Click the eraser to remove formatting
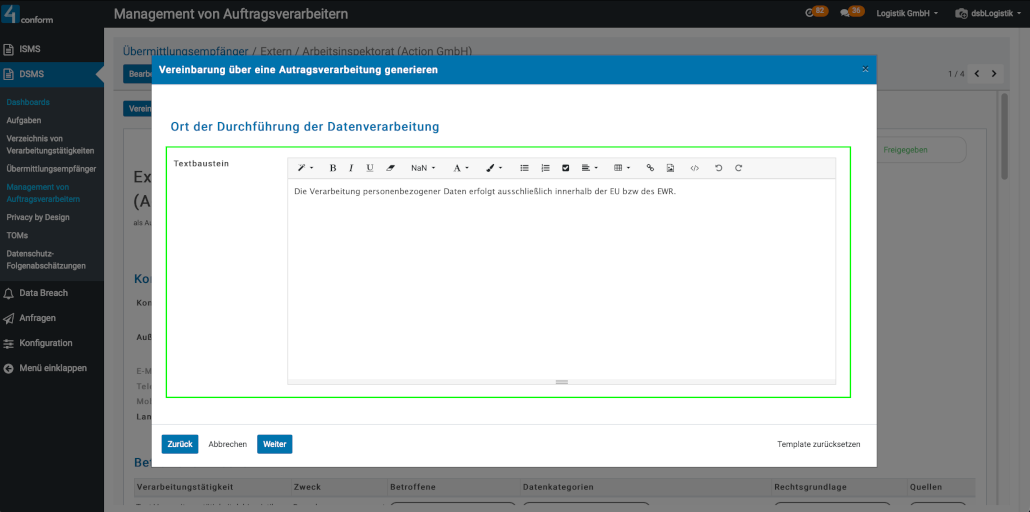The image size is (1030, 512). [390, 168]
